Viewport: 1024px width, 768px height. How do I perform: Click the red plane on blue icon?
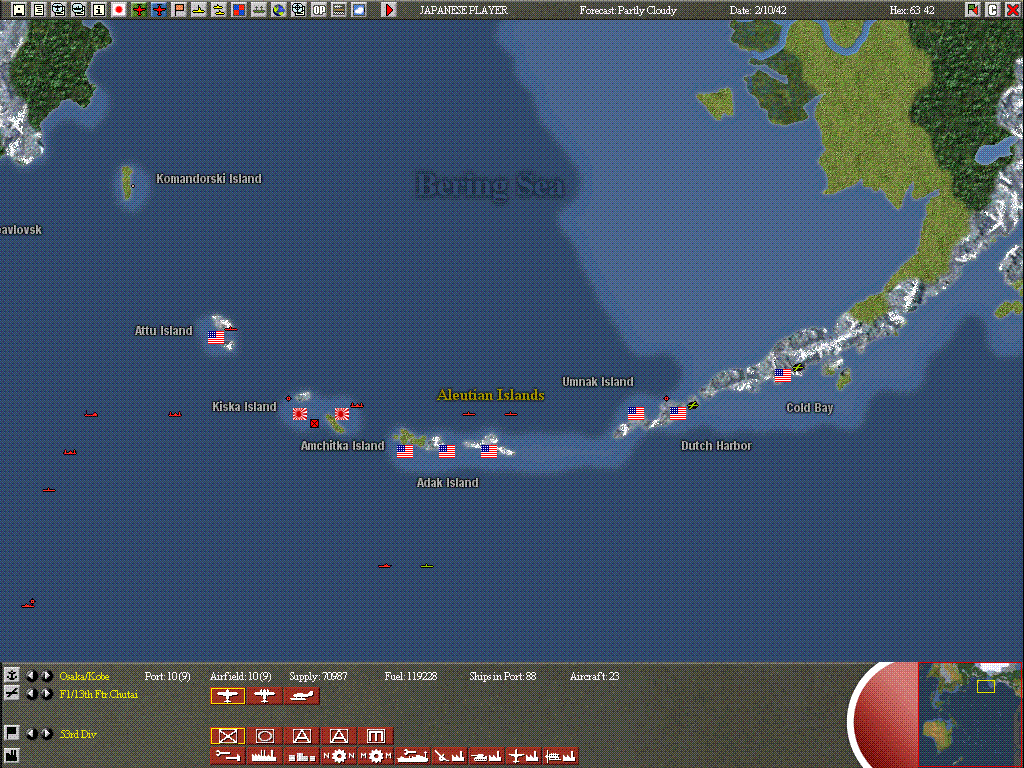[159, 10]
